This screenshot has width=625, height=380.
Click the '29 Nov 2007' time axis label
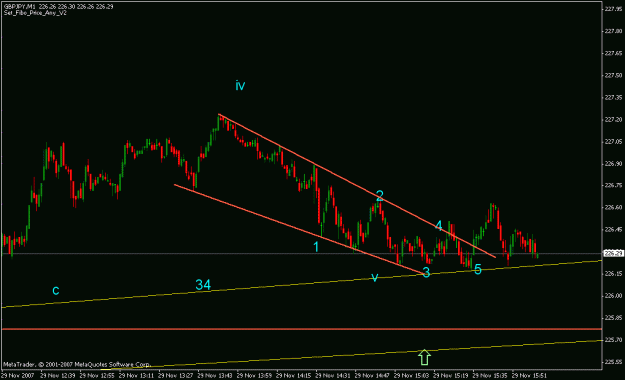[x=18, y=375]
